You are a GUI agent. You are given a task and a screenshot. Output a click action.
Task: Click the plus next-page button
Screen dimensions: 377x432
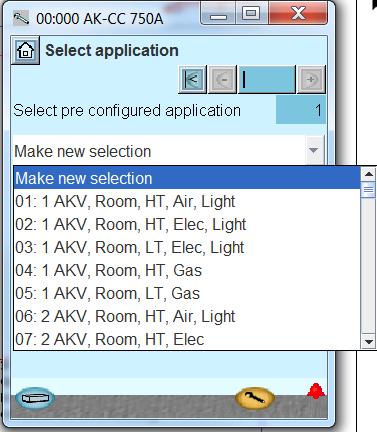(311, 79)
